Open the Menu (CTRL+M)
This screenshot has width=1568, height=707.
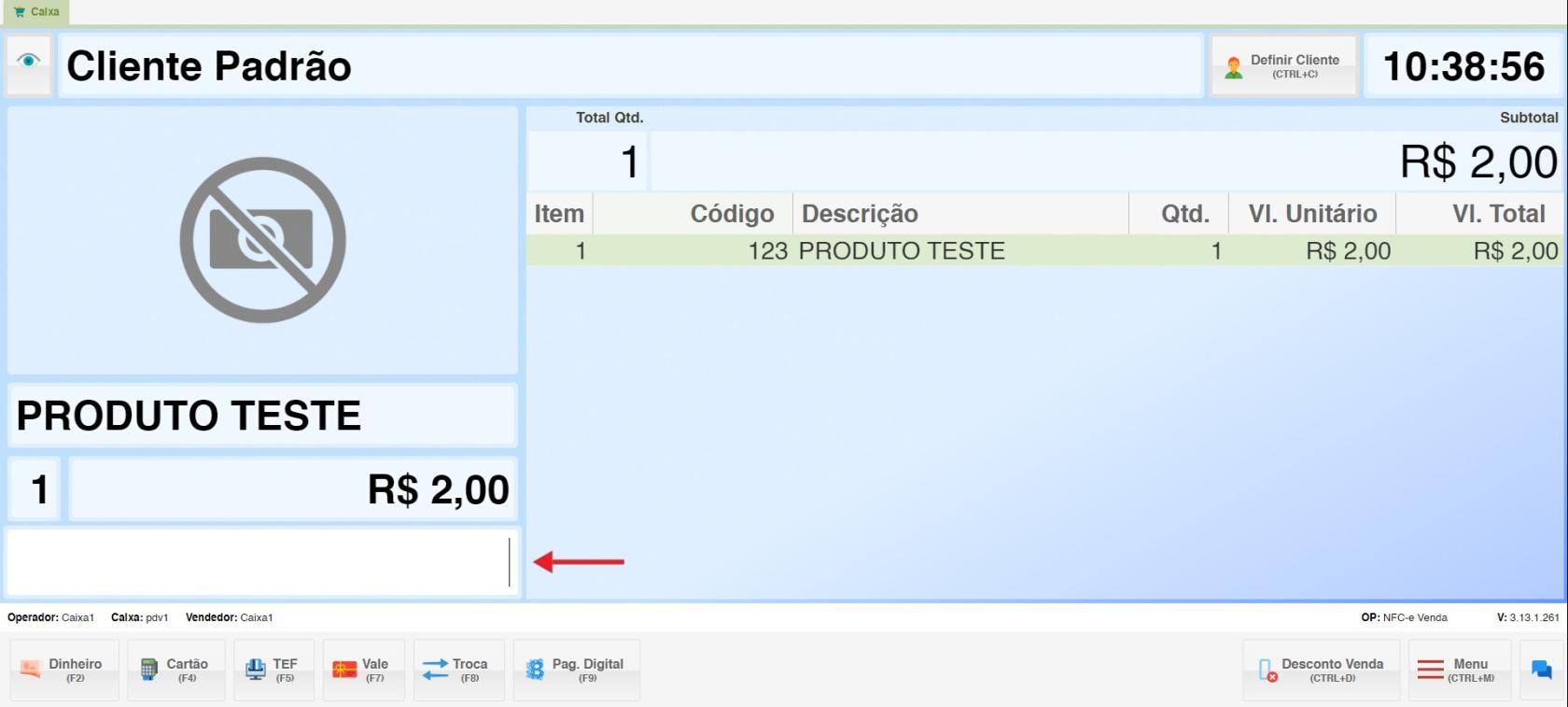(1459, 670)
